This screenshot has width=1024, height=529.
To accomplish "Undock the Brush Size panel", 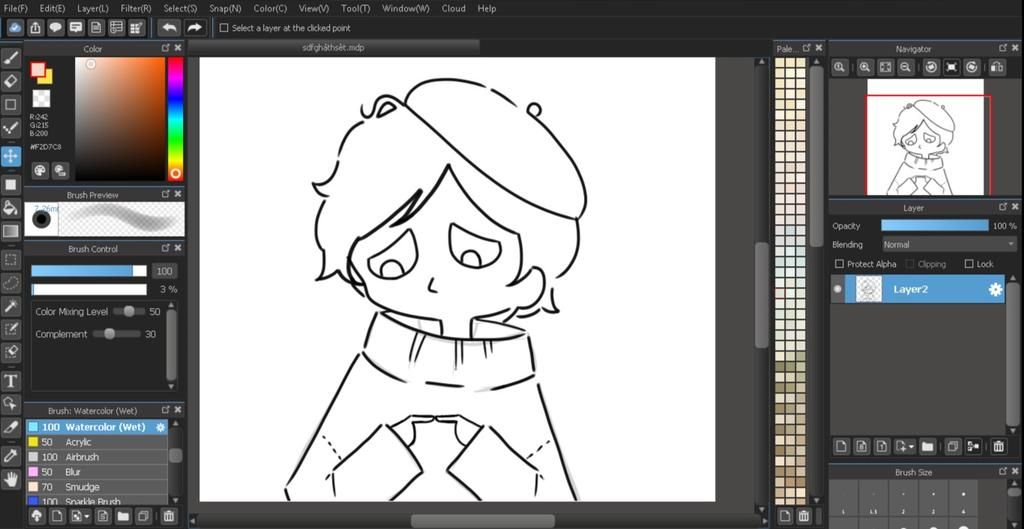I will click(1003, 472).
